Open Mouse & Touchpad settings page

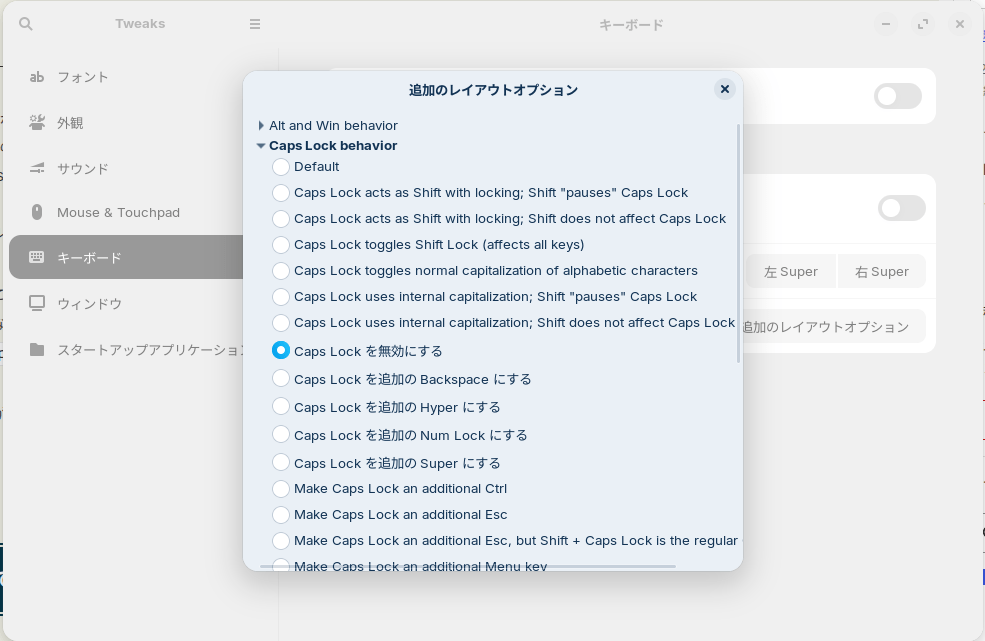tap(126, 212)
